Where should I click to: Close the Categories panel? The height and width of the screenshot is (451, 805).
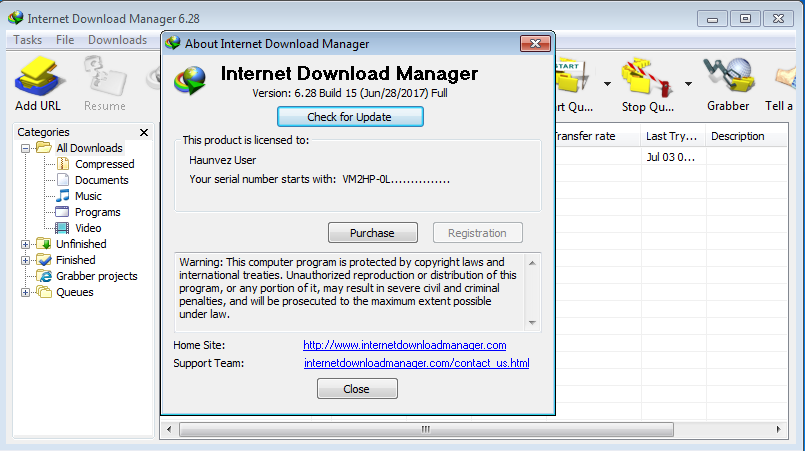(144, 133)
